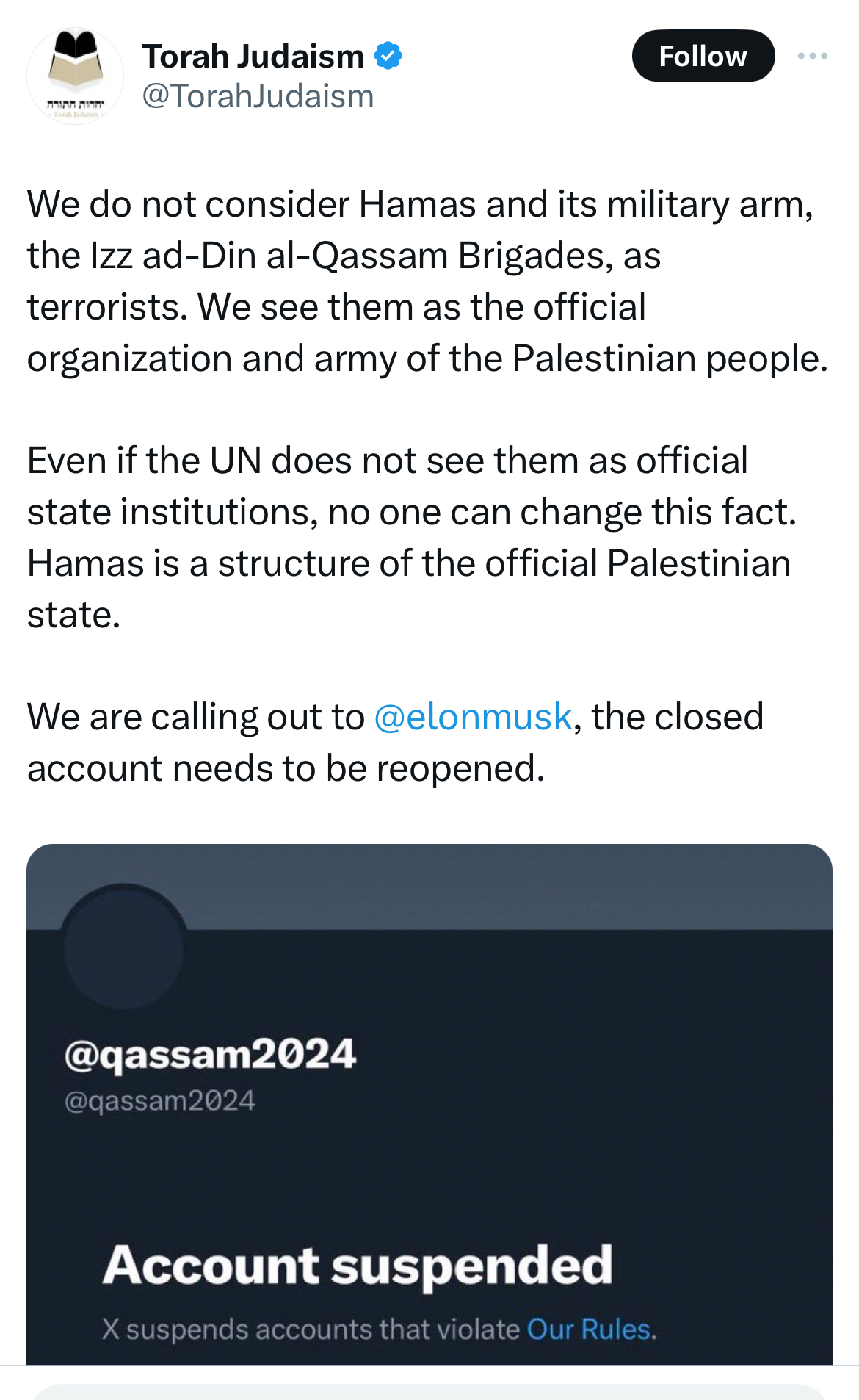859x1400 pixels.
Task: Open the Torah Judaism profile avatar
Action: 75,76
